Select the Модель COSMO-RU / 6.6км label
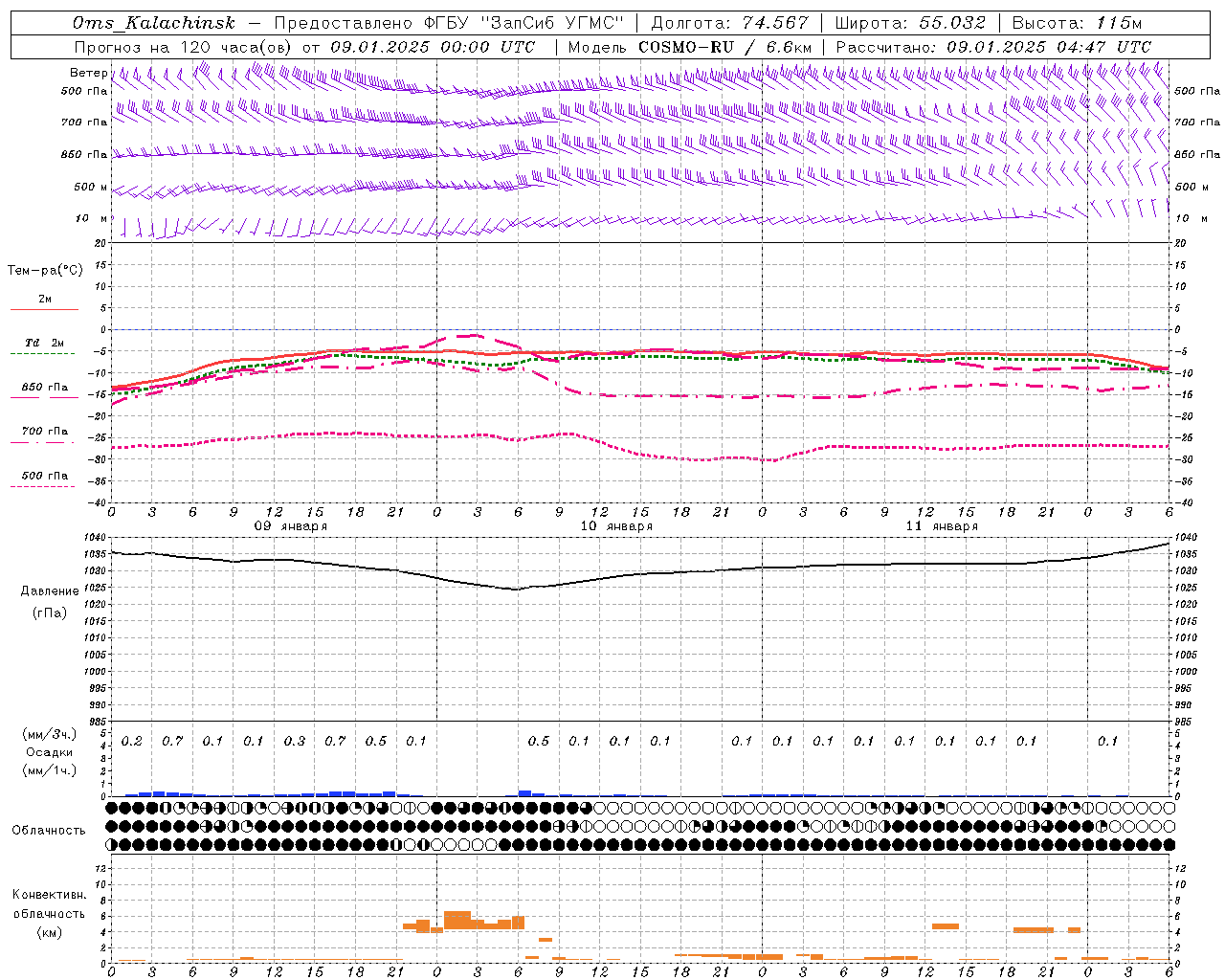Screen dimensions: 1225x980 click(x=689, y=47)
